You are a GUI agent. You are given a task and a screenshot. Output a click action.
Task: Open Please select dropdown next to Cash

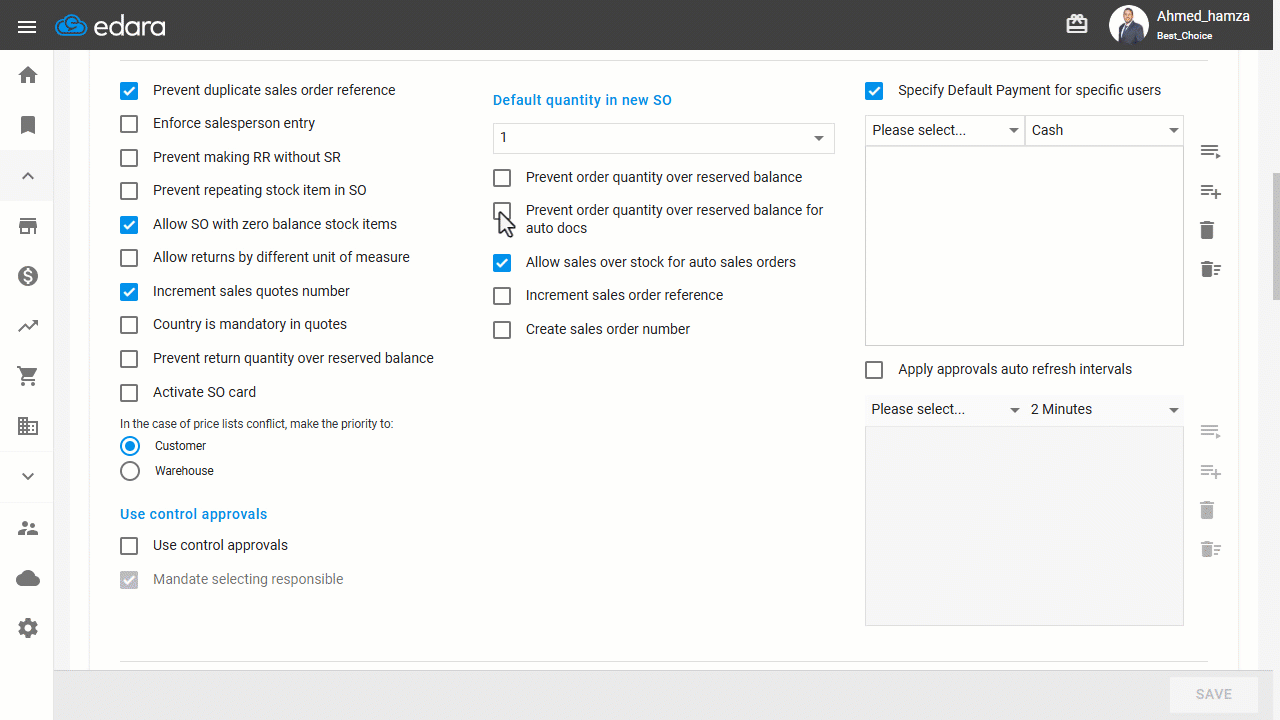point(945,131)
